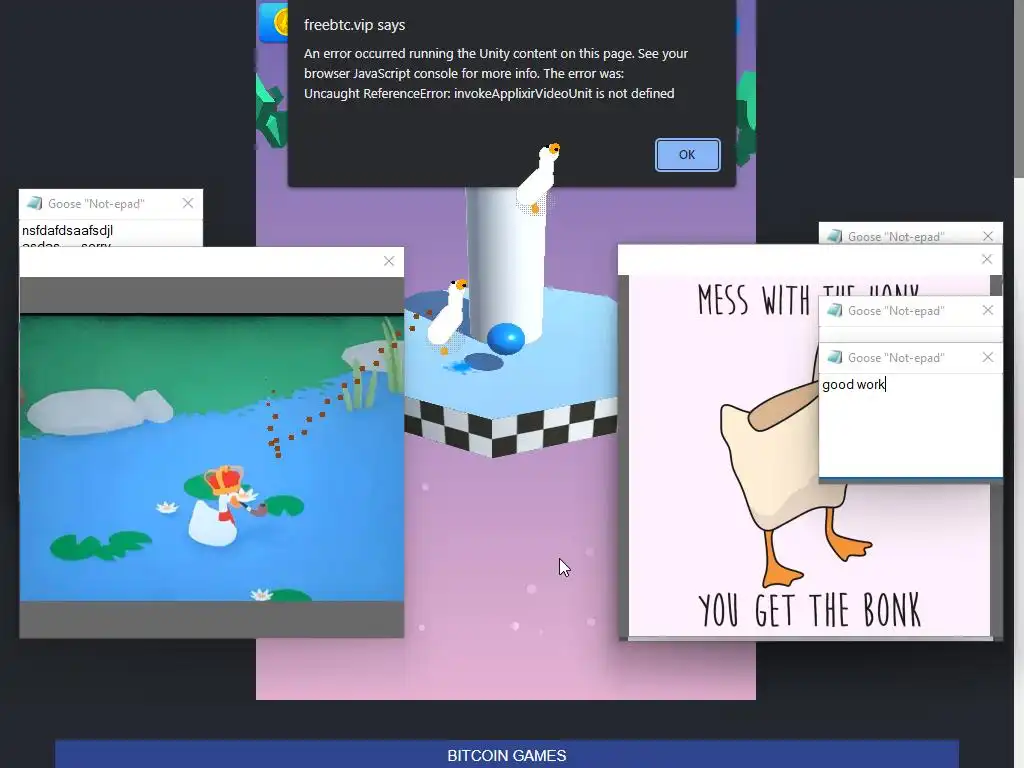The height and width of the screenshot is (768, 1024).
Task: Close the Not-epad window containing "nsfdafdsaafsdjl"
Action: point(188,203)
